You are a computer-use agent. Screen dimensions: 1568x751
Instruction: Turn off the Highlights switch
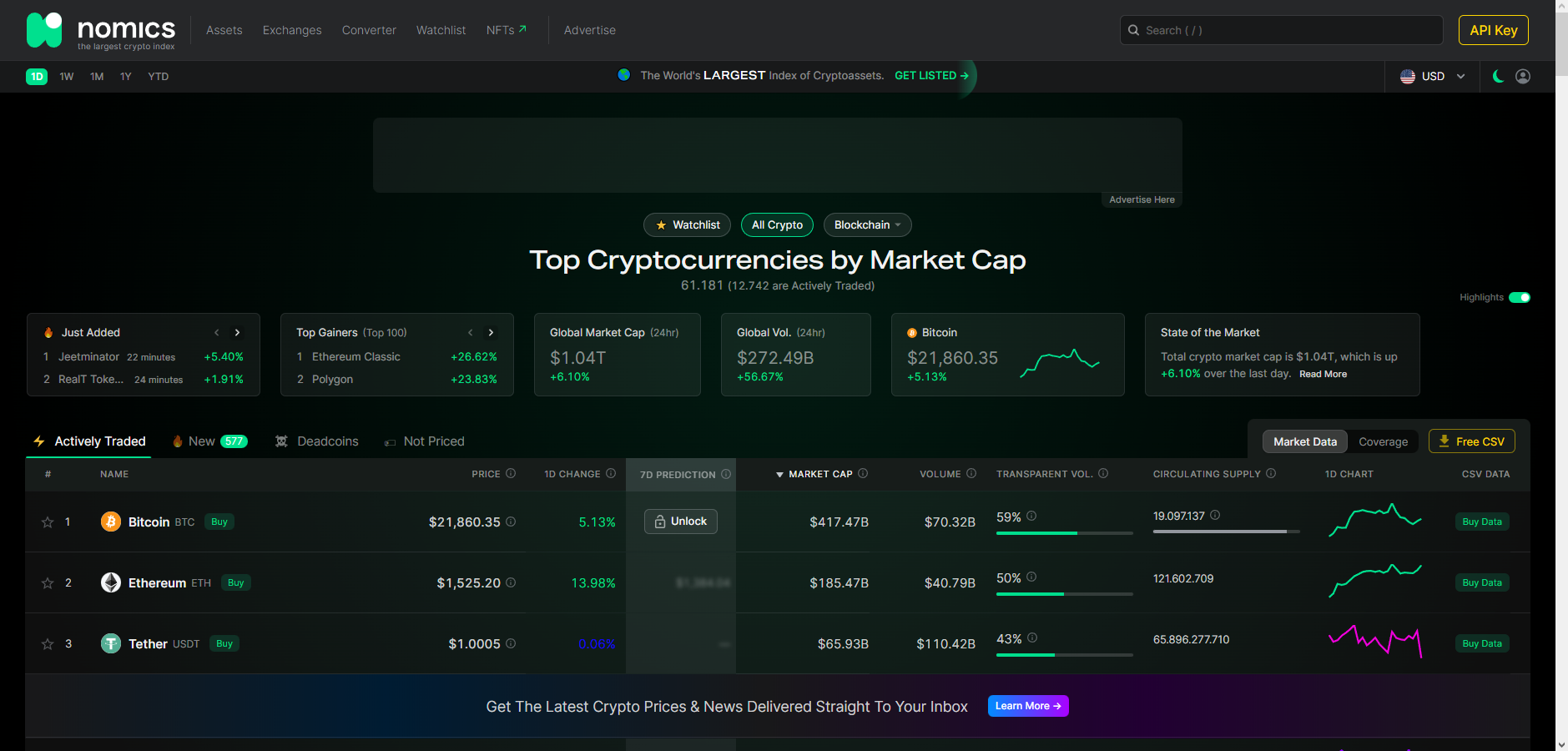[1520, 297]
